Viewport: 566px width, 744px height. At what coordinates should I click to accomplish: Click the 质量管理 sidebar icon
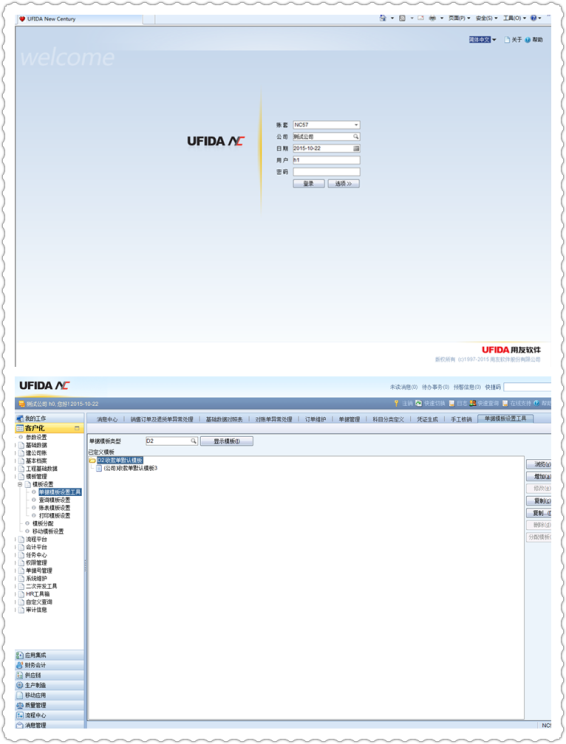point(19,706)
